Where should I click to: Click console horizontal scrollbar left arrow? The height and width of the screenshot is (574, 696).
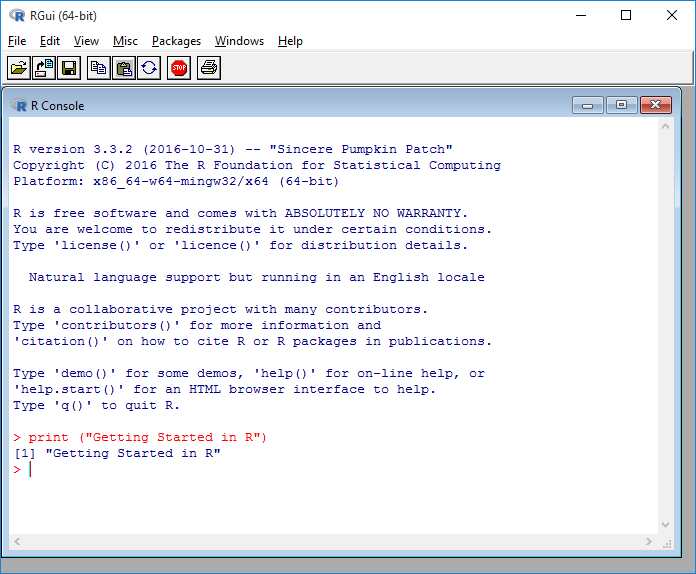[x=17, y=542]
